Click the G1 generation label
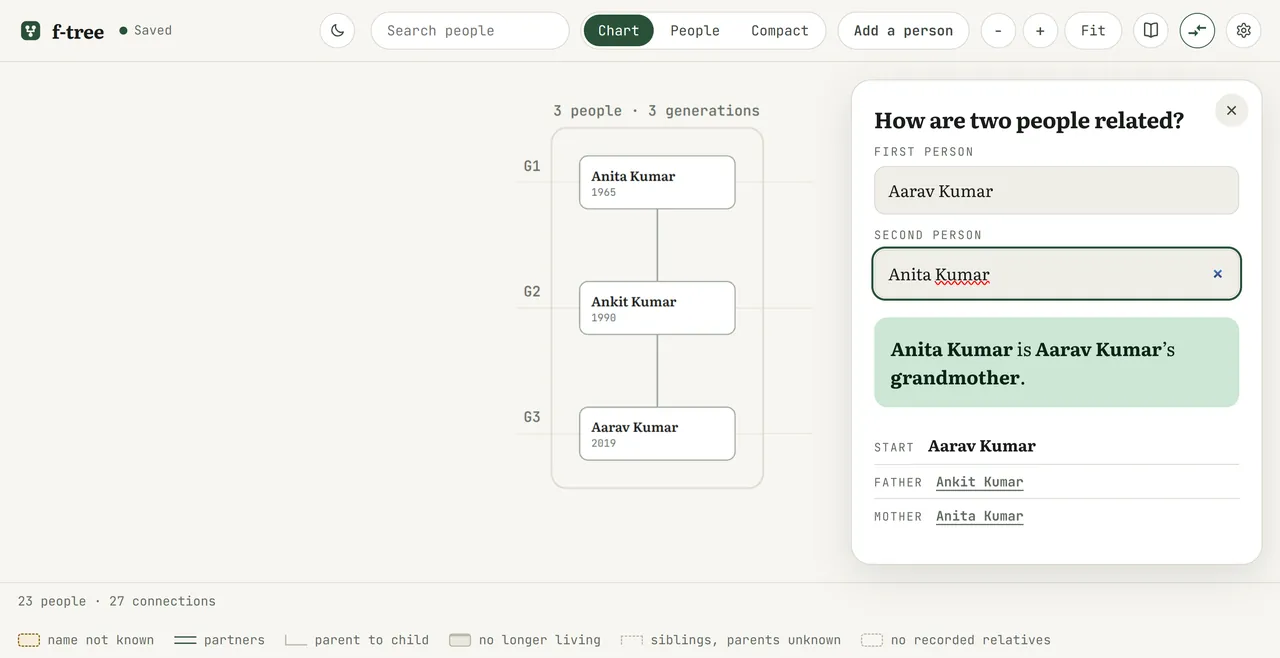Image resolution: width=1280 pixels, height=658 pixels. click(532, 166)
